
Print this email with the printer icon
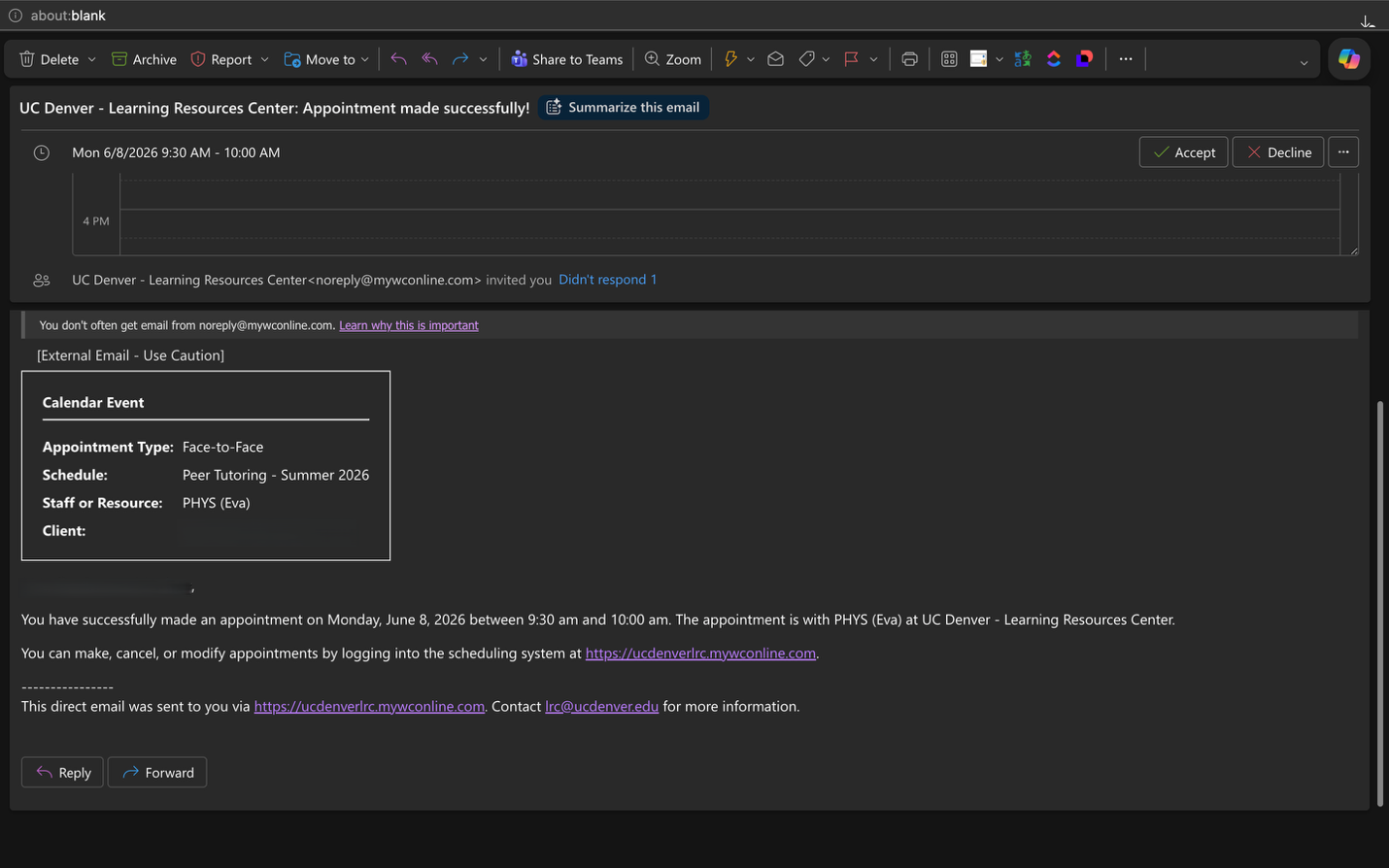coord(909,59)
